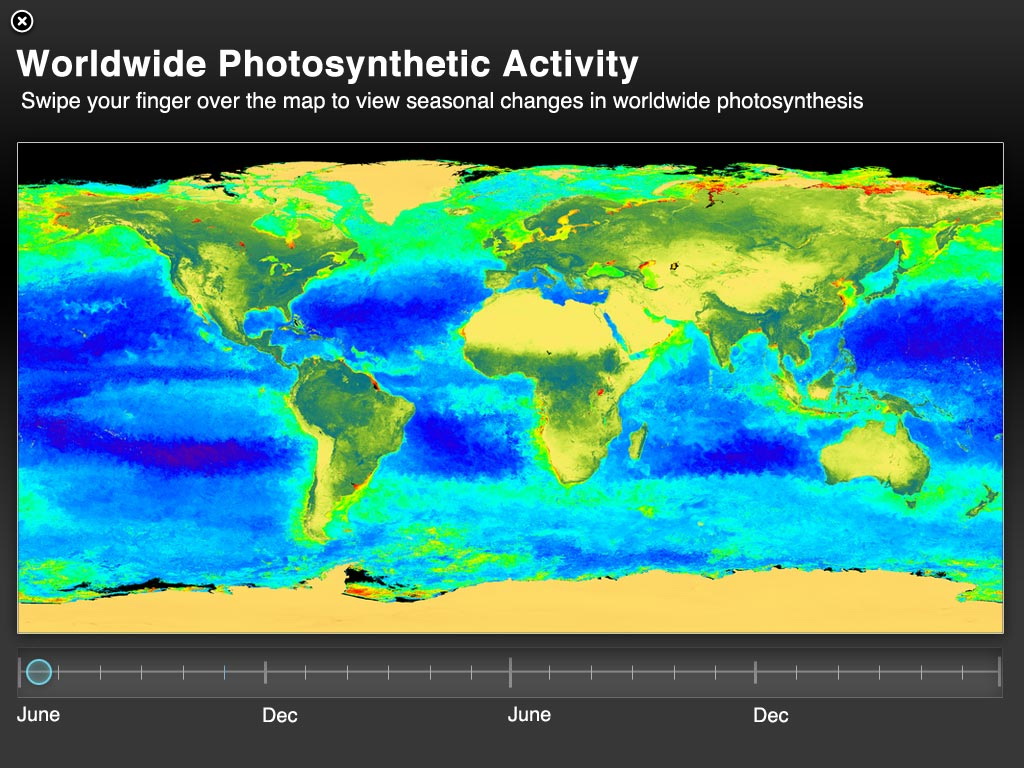Close the Worldwide Photosynthetic Activity view
Image resolution: width=1024 pixels, height=768 pixels.
pos(22,21)
